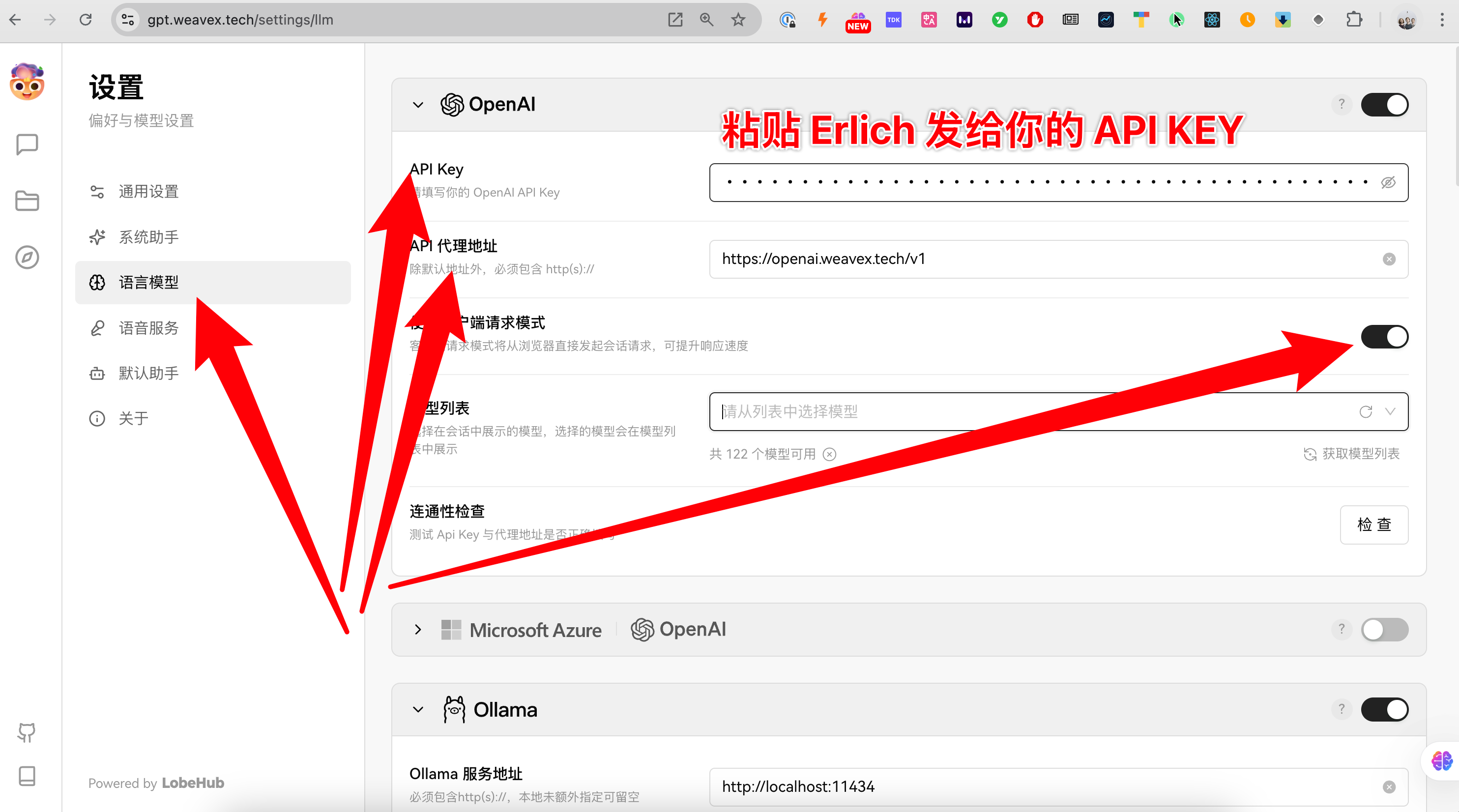The width and height of the screenshot is (1459, 812).
Task: Open the discover compass icon
Action: [x=27, y=258]
